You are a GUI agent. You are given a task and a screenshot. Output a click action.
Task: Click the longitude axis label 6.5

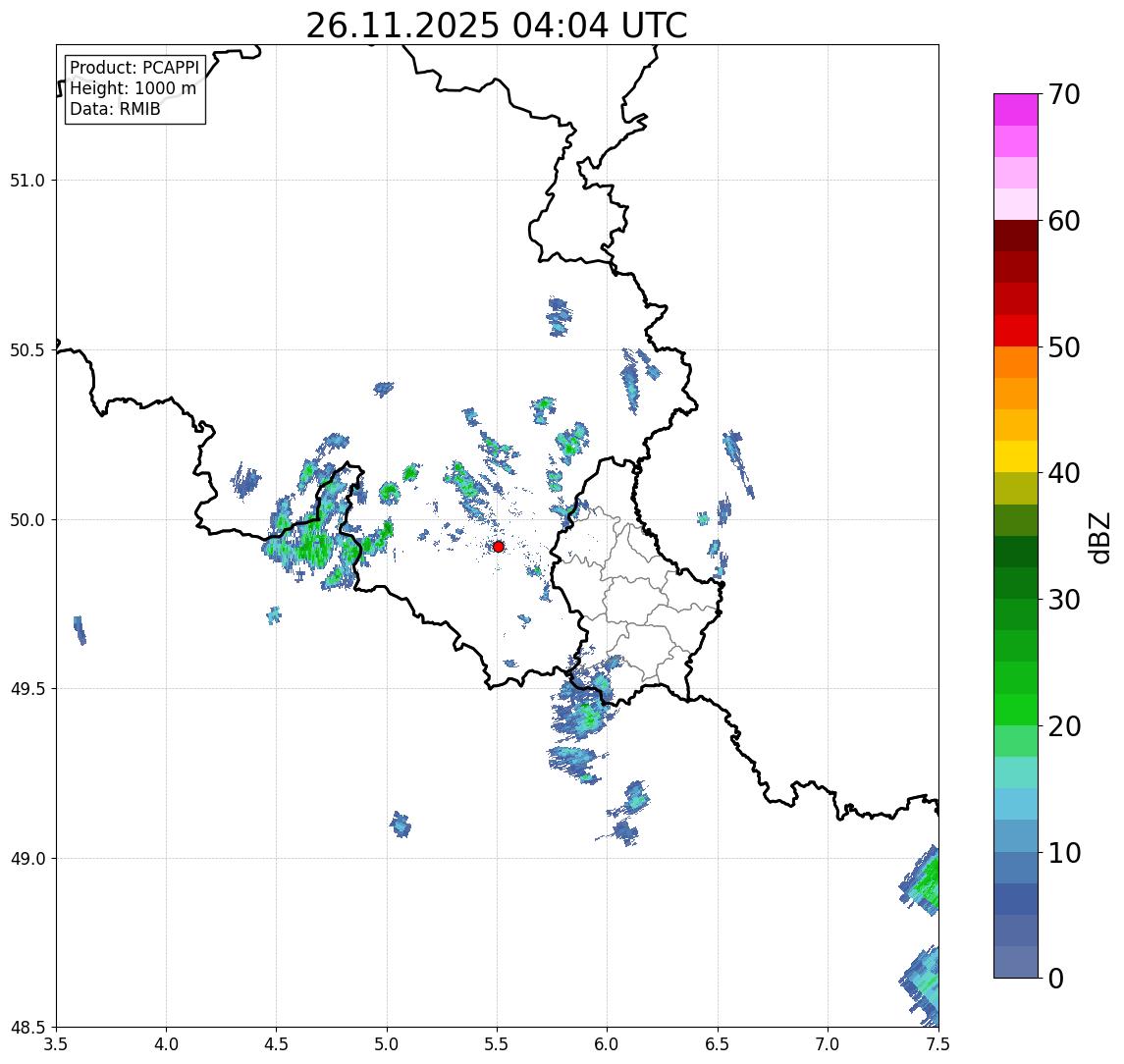[x=719, y=1044]
